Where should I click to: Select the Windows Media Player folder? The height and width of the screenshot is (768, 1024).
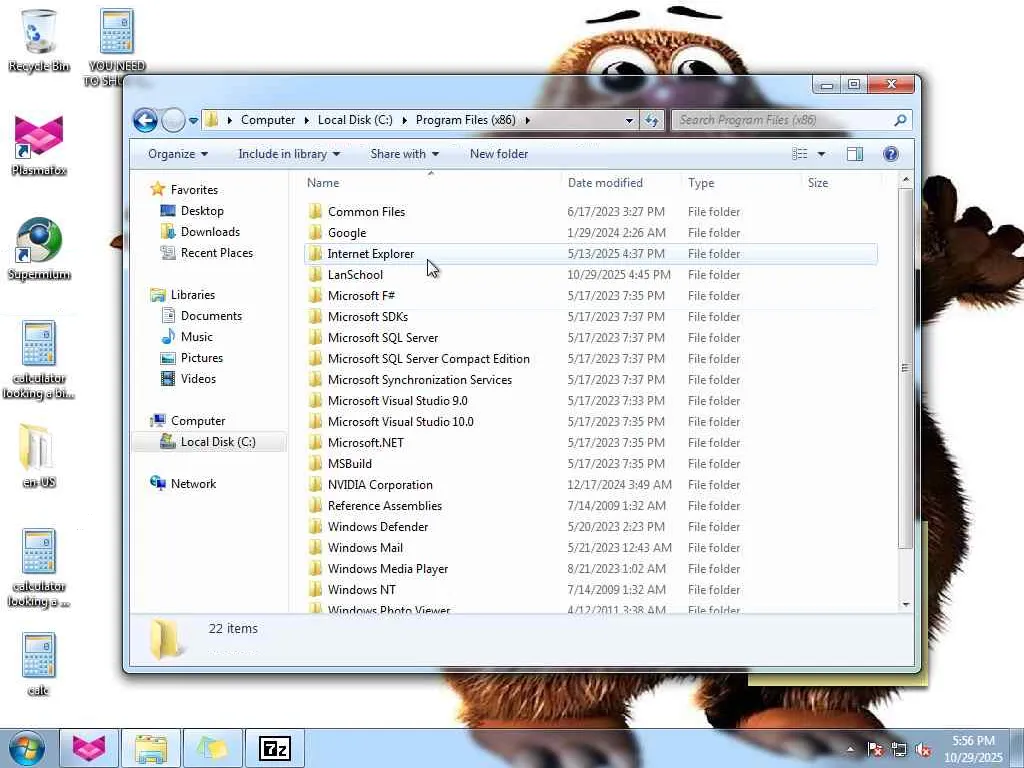pos(388,569)
